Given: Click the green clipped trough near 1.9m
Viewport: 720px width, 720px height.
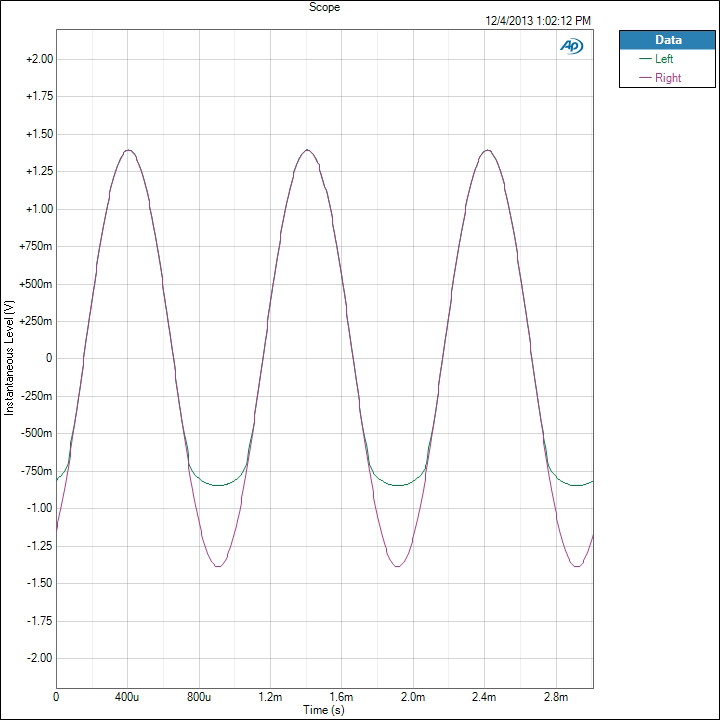Looking at the screenshot, I should 398,485.
